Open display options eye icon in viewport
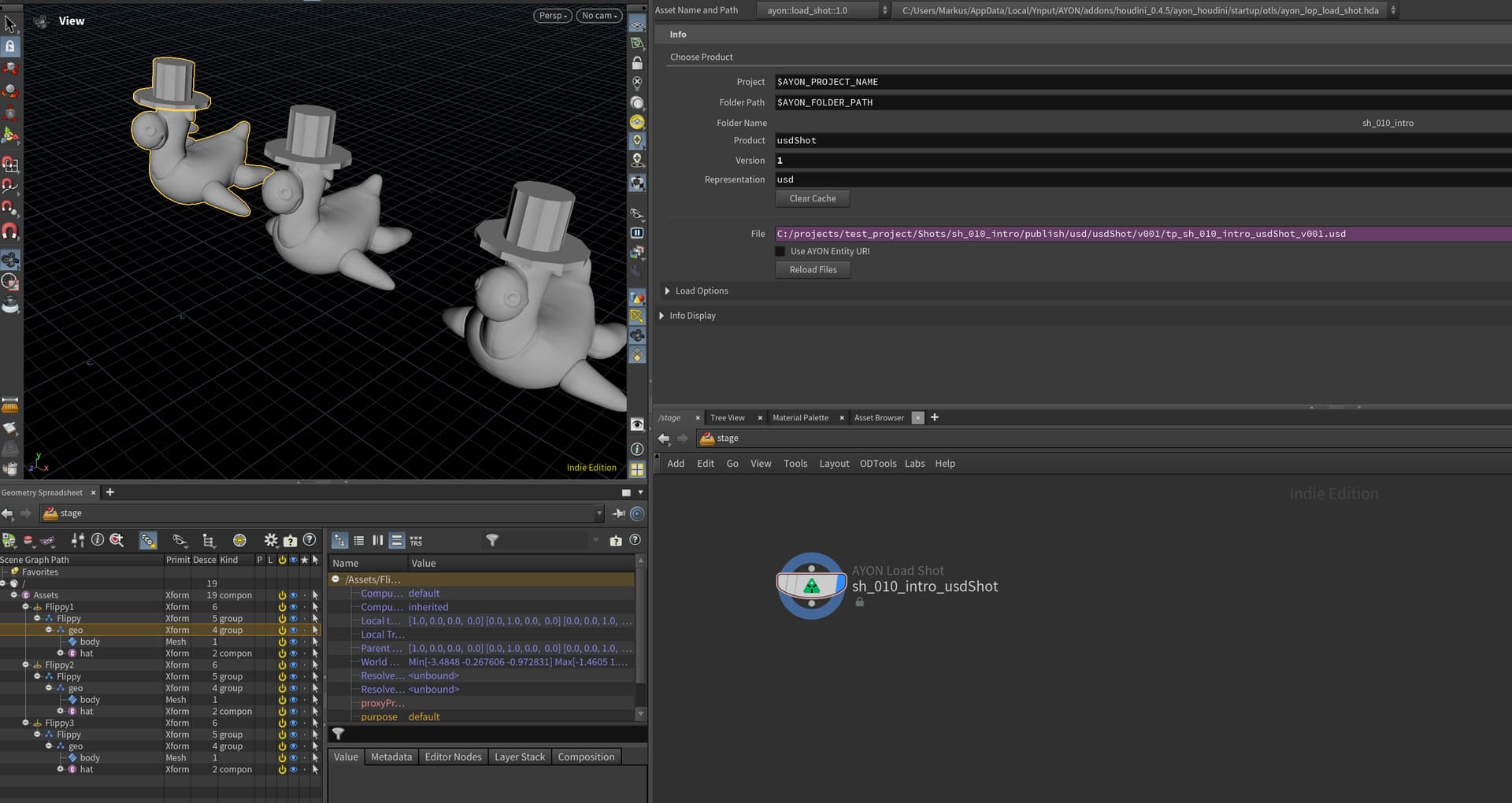Viewport: 1512px width, 803px height. (x=637, y=425)
